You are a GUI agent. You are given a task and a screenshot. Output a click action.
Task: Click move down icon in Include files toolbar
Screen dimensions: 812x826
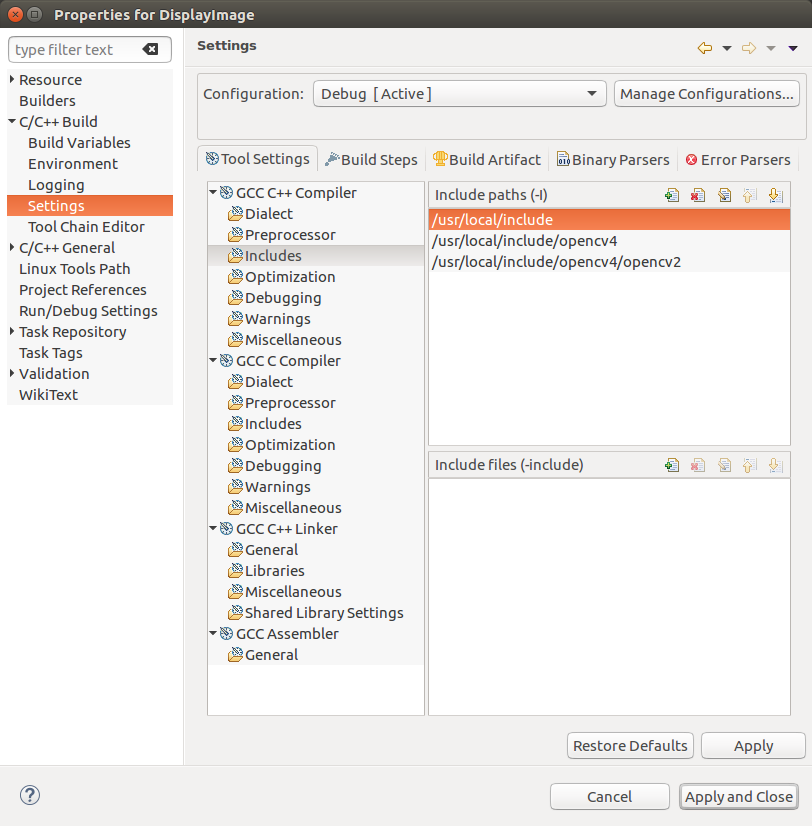(x=775, y=465)
